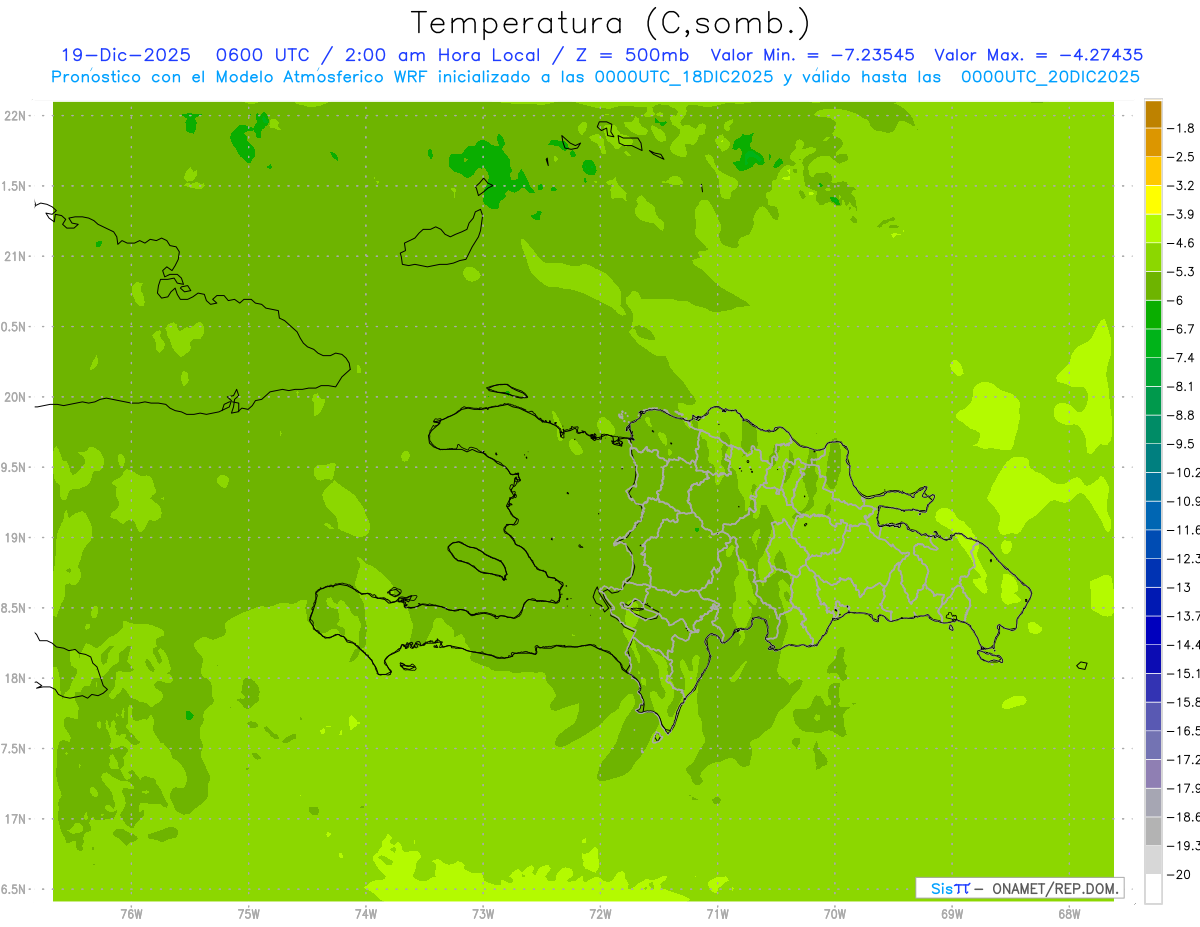Screen dimensions: 1200x927
Task: Click 'Valor Min. = -7.23545' text
Action: click(812, 55)
